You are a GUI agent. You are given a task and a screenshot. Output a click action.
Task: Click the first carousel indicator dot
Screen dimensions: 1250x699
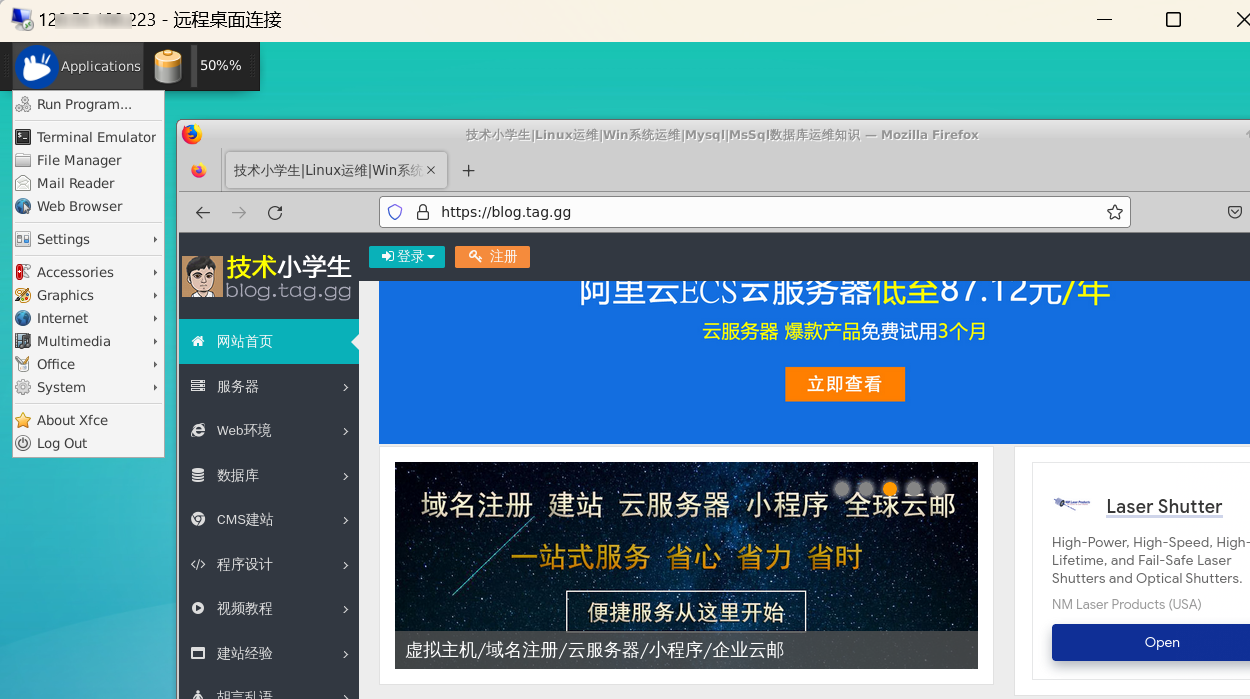[x=842, y=489]
